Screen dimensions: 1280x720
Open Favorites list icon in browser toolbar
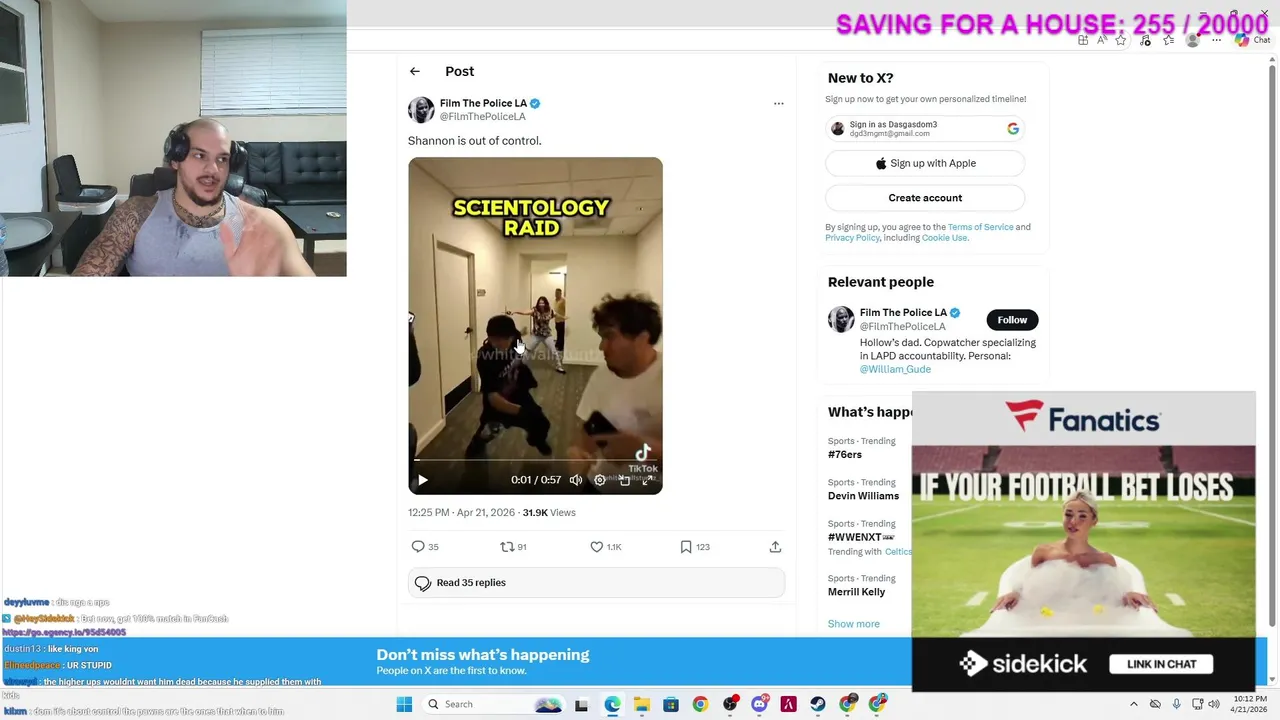click(x=1169, y=40)
